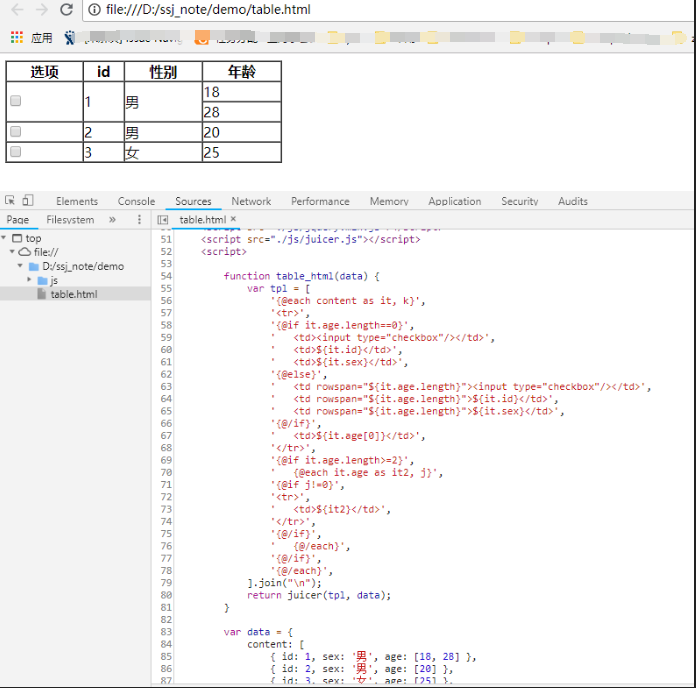Close the table.html editor tab
Screen dimensions: 696x688
233,219
